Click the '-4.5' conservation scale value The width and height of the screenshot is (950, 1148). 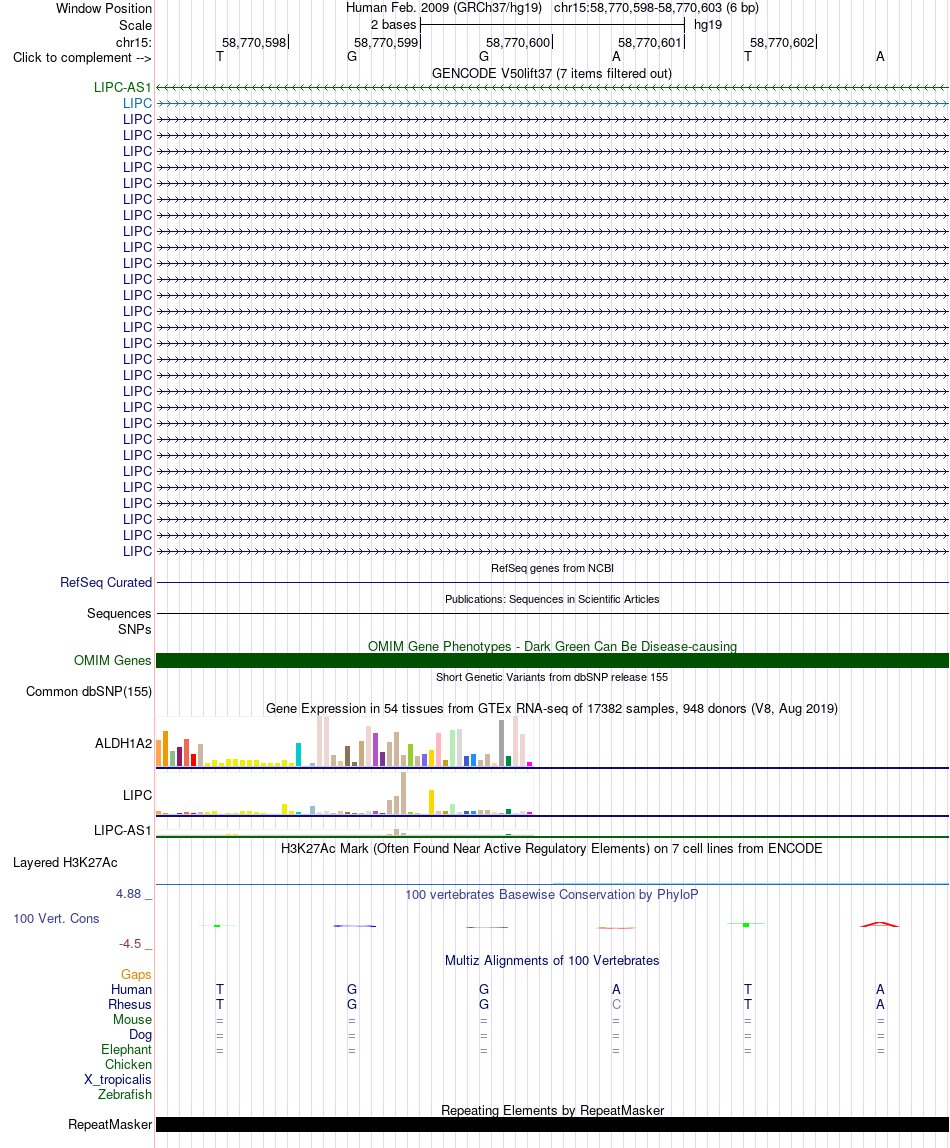pyautogui.click(x=130, y=944)
